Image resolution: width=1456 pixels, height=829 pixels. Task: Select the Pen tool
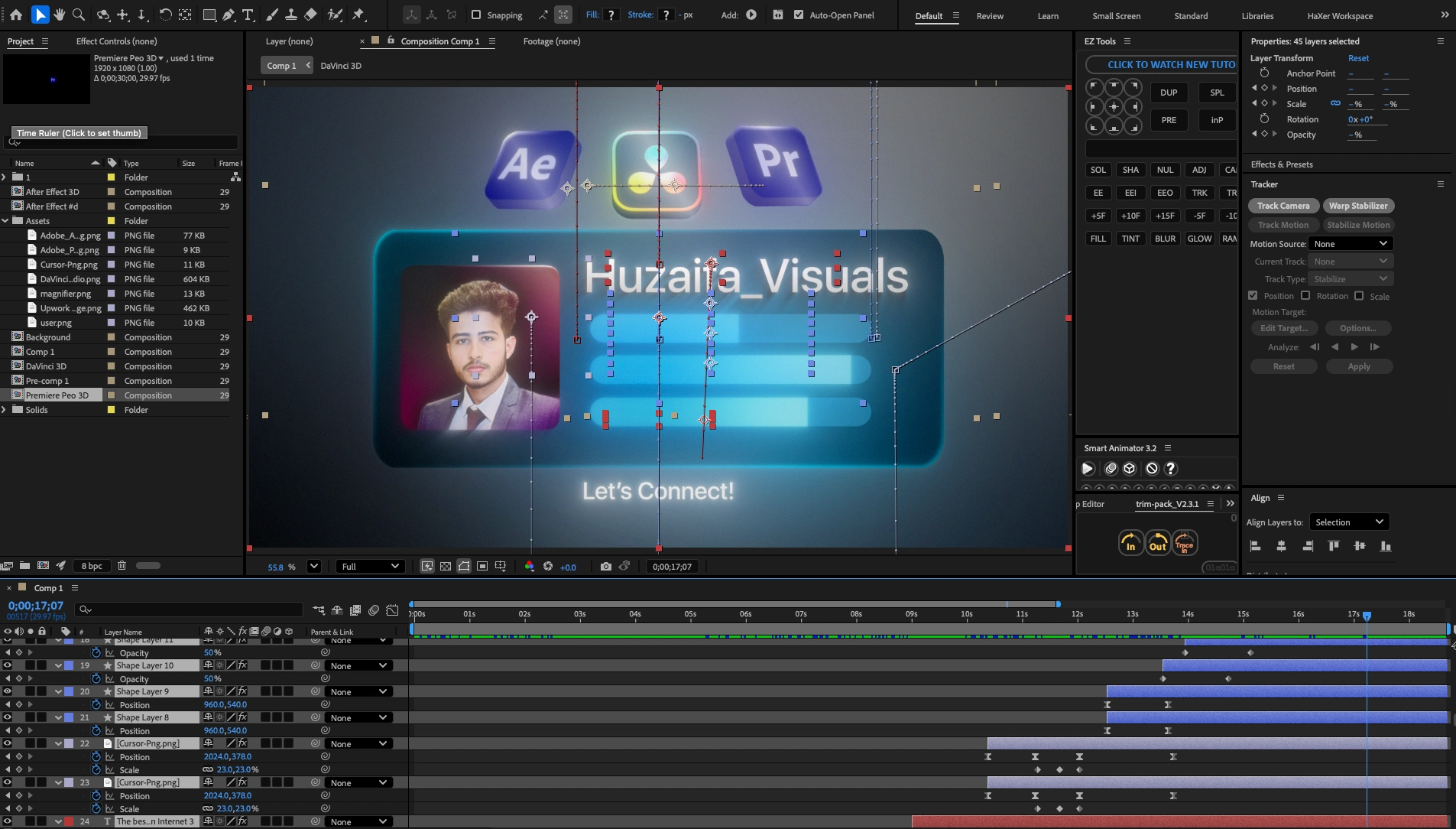[x=228, y=15]
